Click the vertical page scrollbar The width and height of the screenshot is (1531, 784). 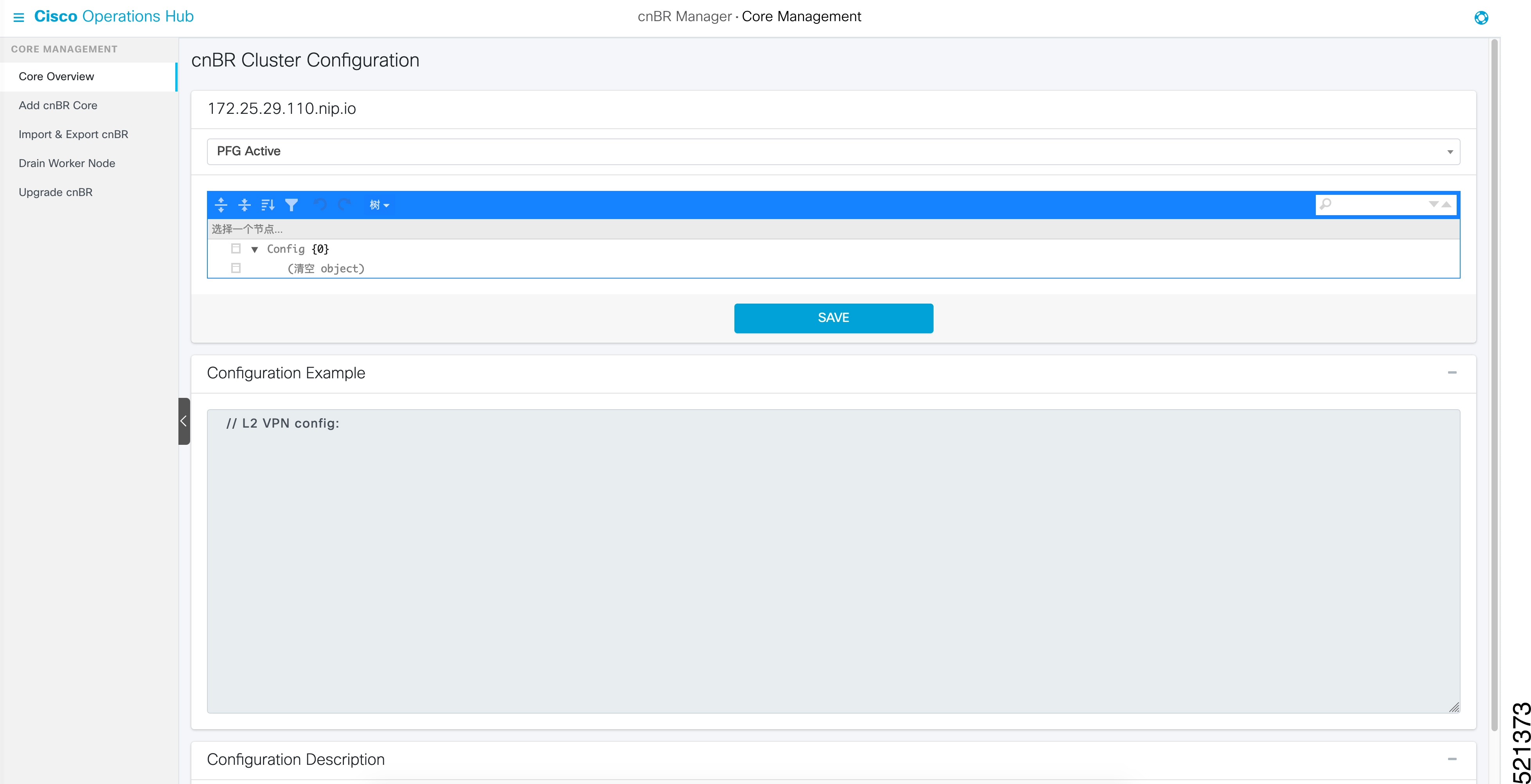point(1494,385)
